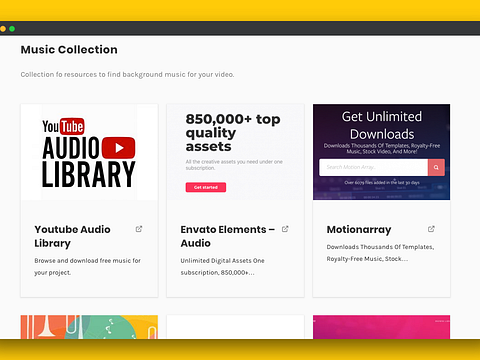Click the Search Motion Array input field
Viewport: 480px width, 360px height.
(373, 167)
